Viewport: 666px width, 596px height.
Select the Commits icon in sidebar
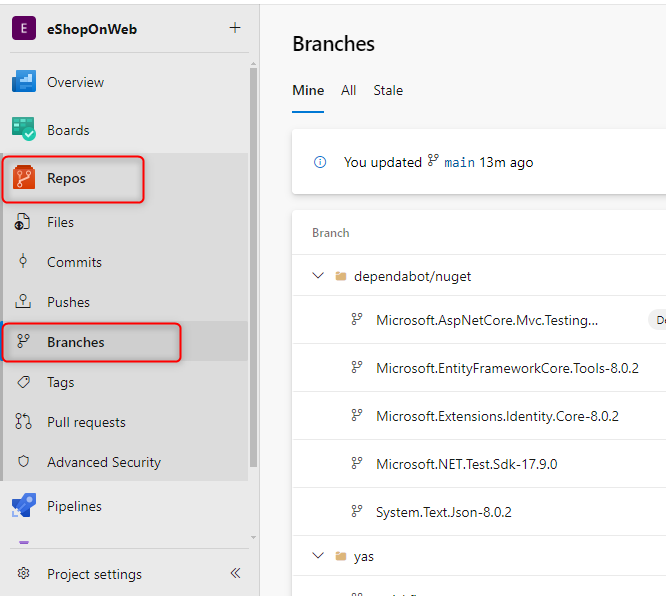coord(23,262)
